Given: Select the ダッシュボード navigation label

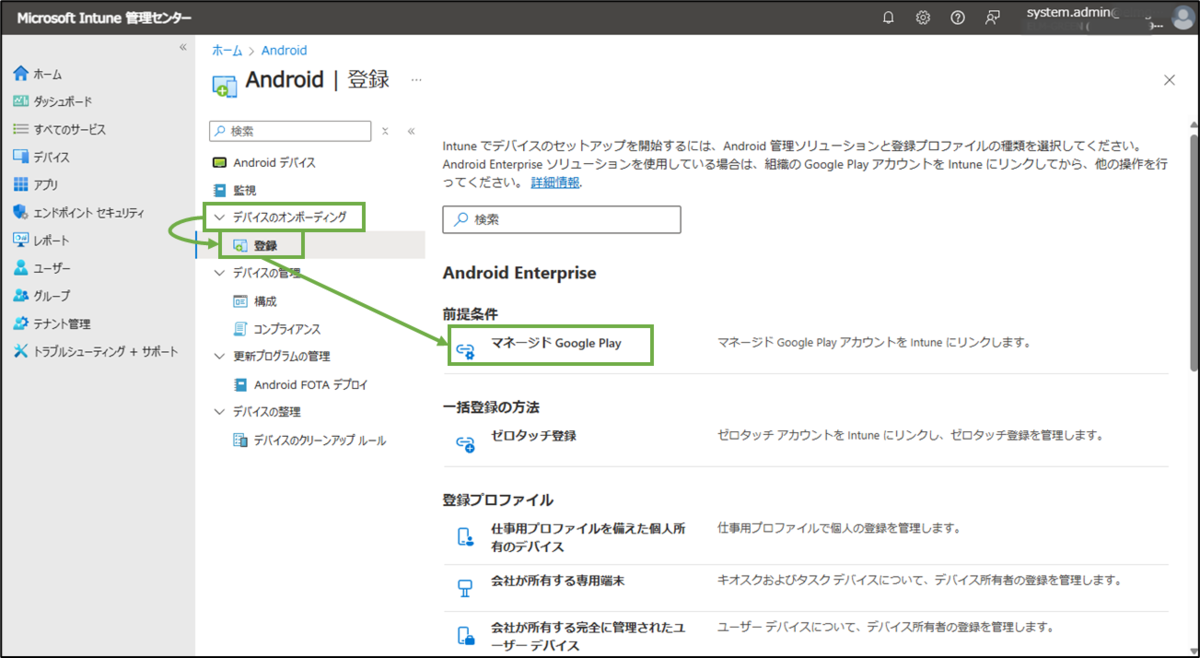Looking at the screenshot, I should (63, 101).
